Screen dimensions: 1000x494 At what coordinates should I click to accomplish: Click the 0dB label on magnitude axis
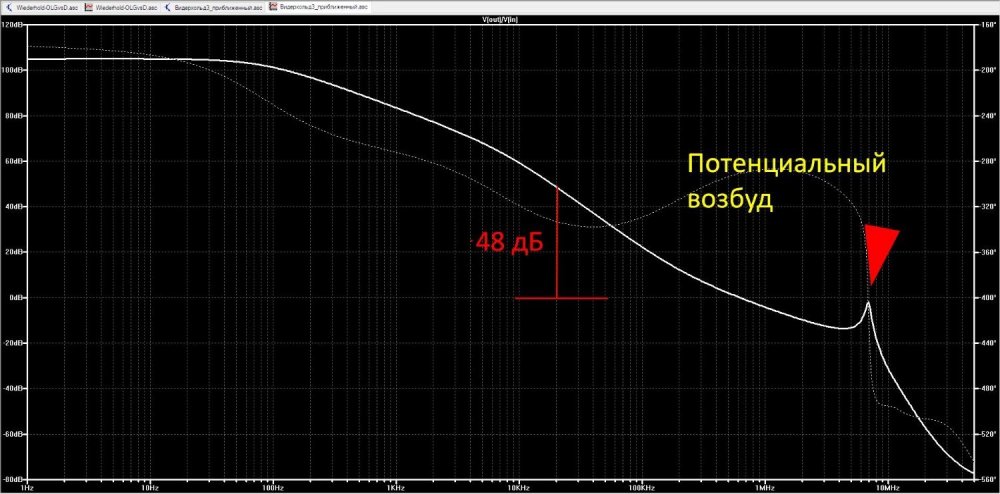pos(16,298)
